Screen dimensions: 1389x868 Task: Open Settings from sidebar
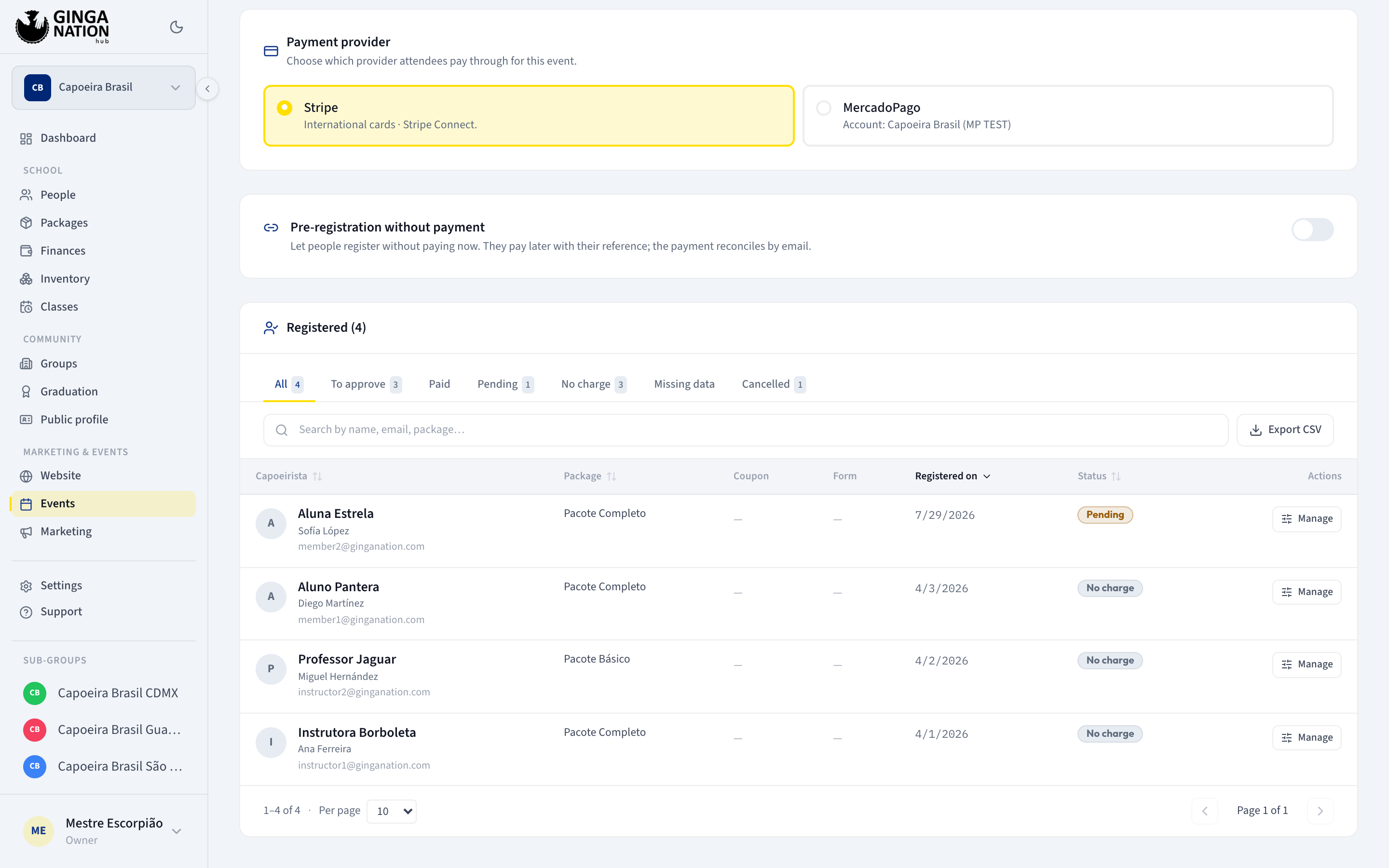103,585
